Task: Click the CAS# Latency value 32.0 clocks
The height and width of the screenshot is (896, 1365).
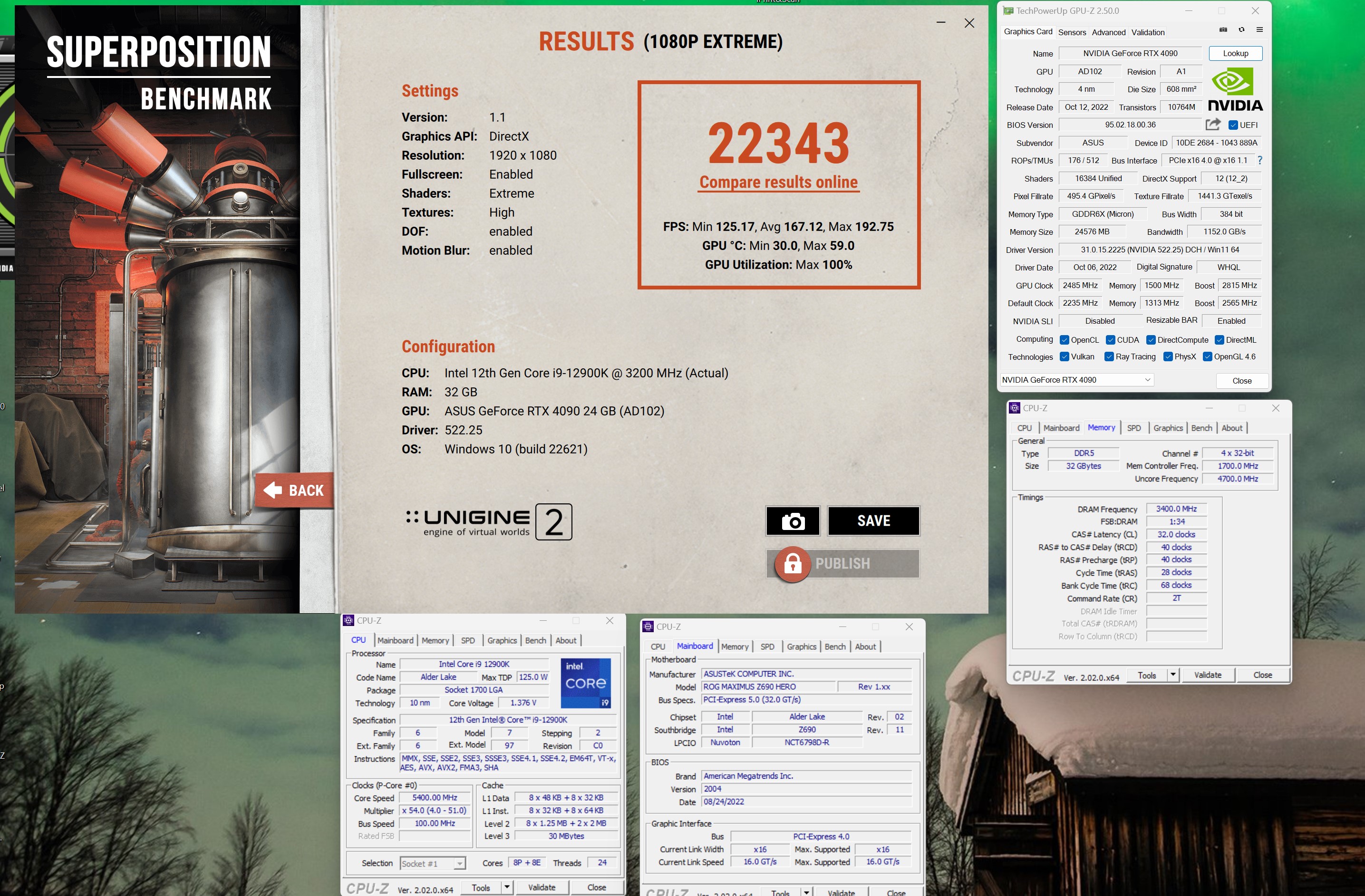Action: [x=1176, y=535]
